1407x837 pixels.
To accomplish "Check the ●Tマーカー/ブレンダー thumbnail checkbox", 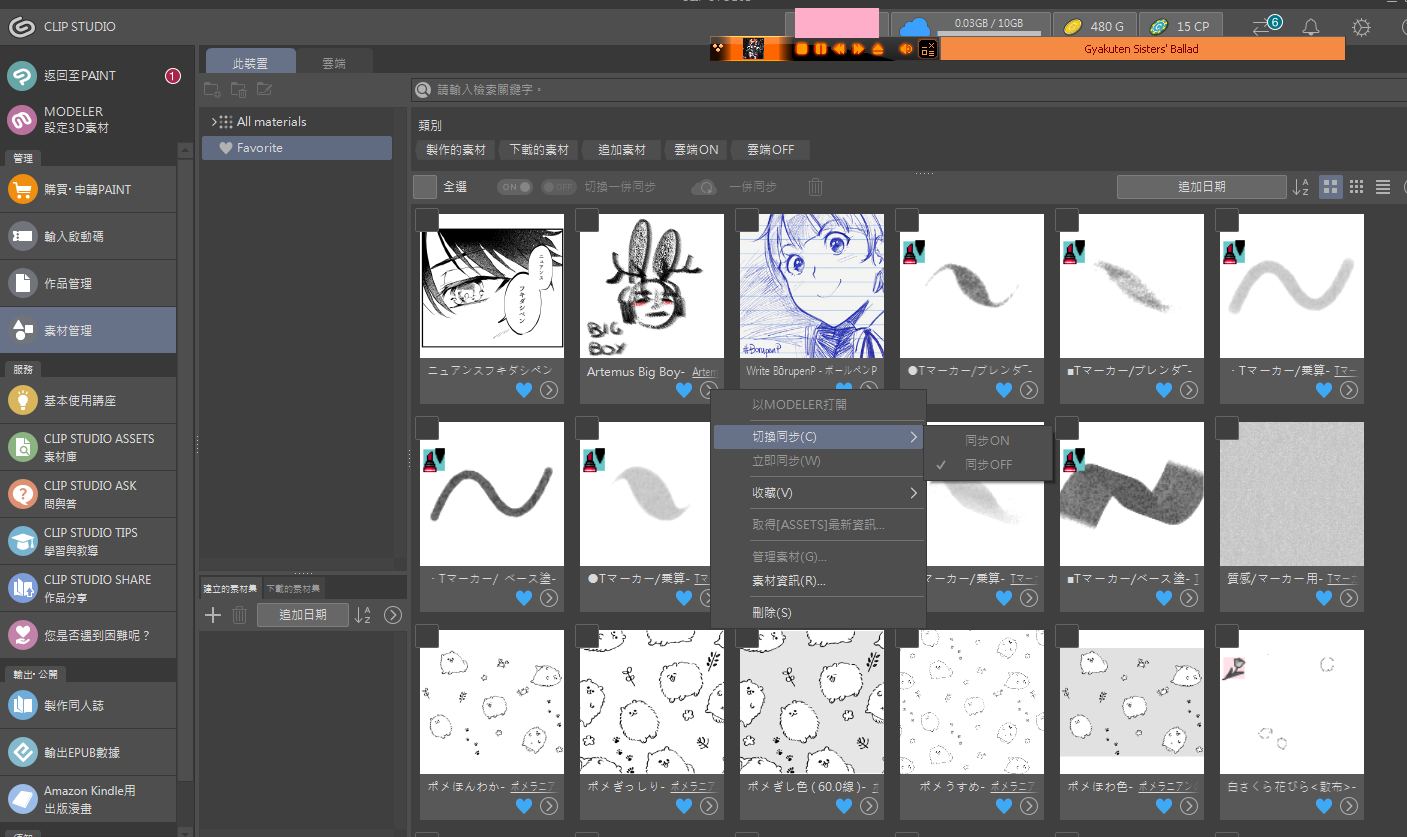I will click(907, 220).
